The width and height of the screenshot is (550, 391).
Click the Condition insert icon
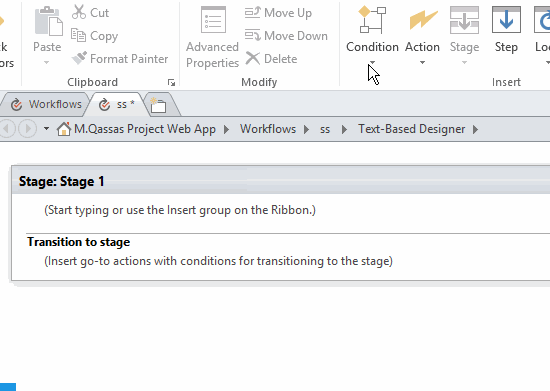[x=372, y=20]
